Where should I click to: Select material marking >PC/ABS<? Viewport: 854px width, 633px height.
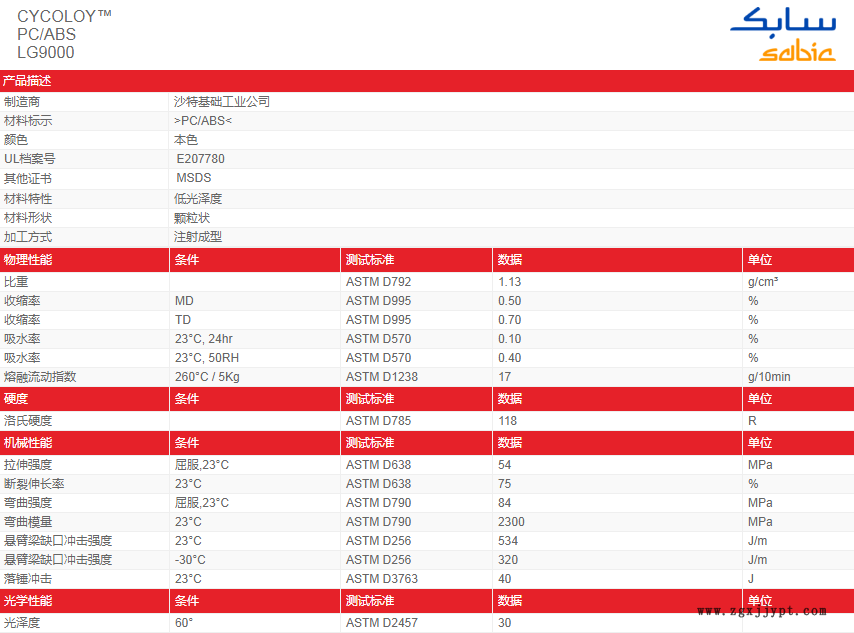click(203, 121)
